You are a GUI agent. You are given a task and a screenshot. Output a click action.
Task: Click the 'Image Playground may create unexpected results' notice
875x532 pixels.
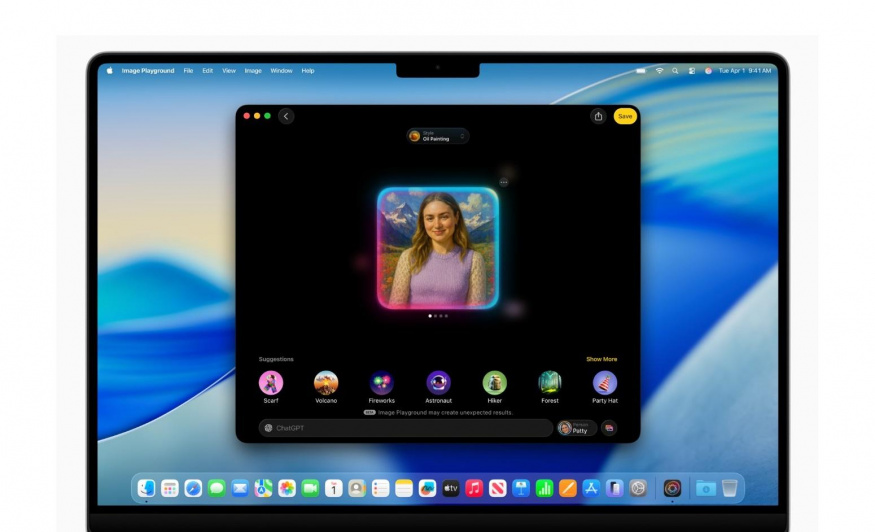pos(445,413)
